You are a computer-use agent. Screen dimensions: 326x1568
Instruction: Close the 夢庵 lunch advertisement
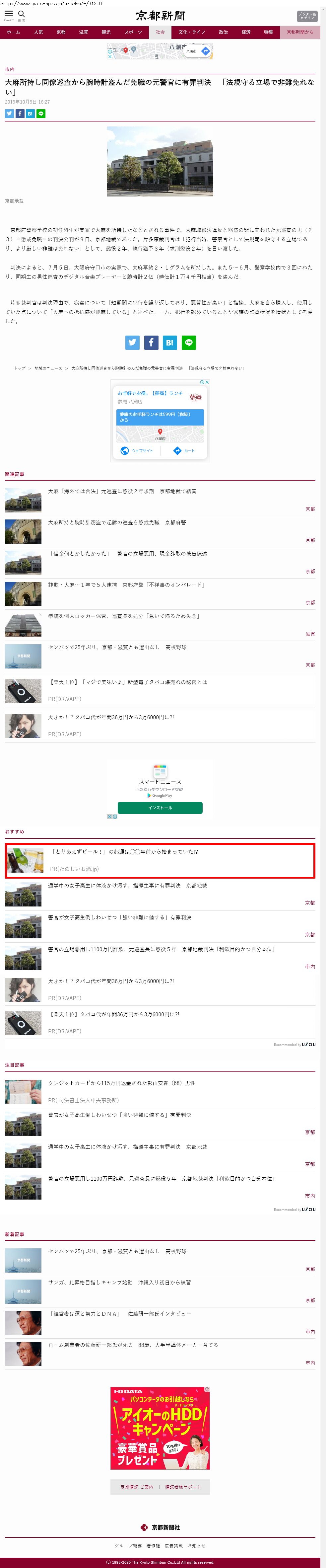(x=207, y=382)
